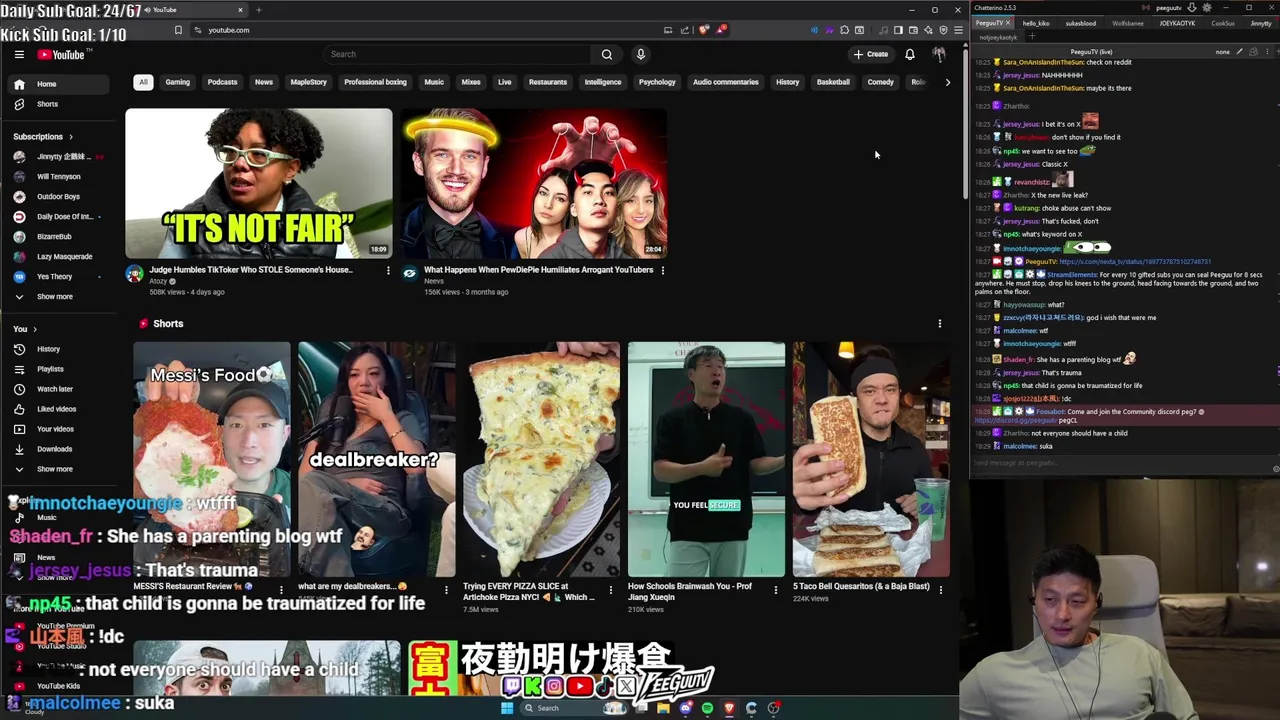Image resolution: width=1280 pixels, height=720 pixels.
Task: Open YouTube notifications bell
Action: point(910,54)
